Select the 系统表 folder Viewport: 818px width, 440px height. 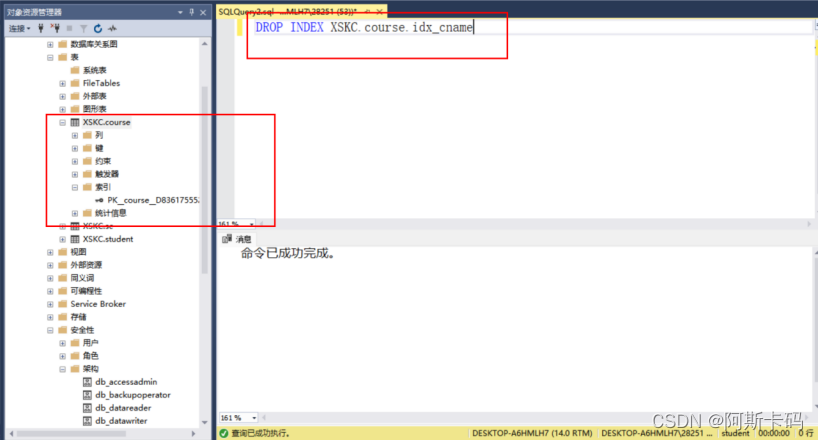click(94, 70)
